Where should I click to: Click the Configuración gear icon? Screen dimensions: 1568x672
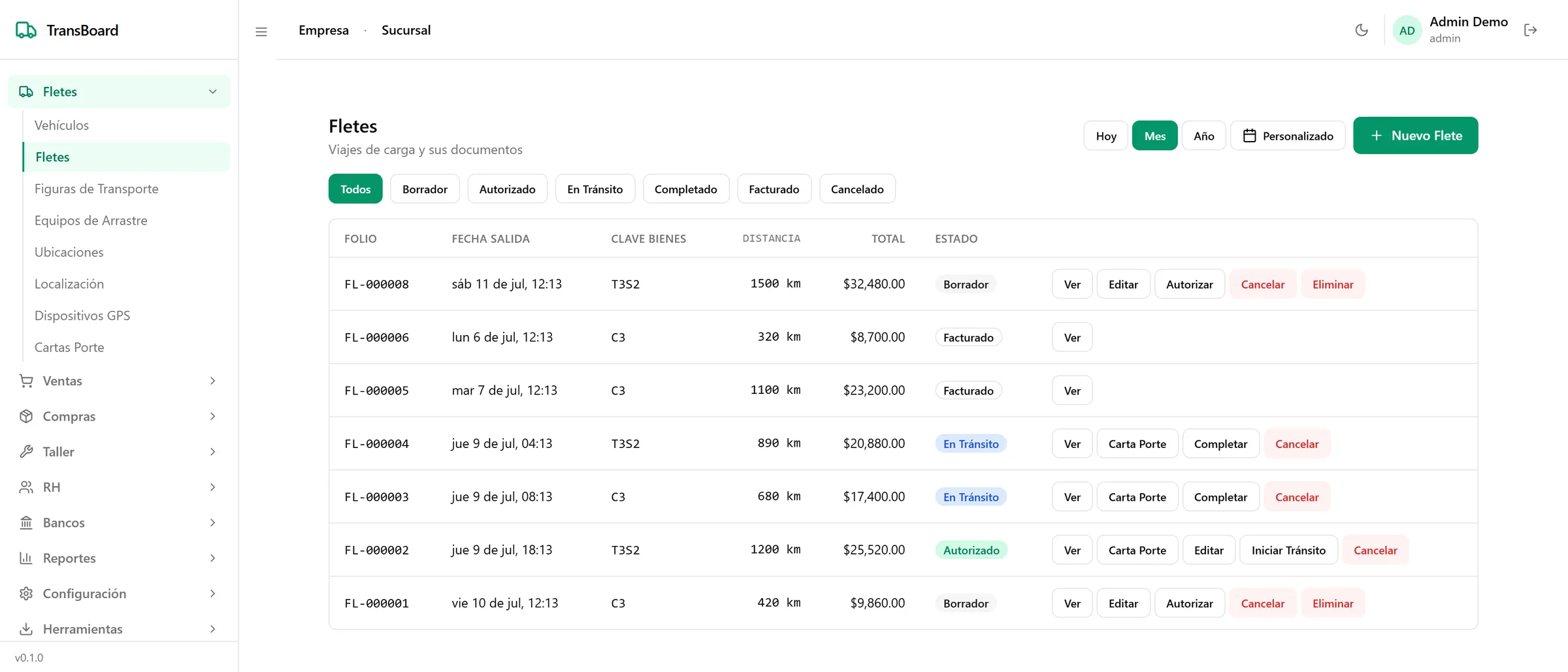[26, 594]
